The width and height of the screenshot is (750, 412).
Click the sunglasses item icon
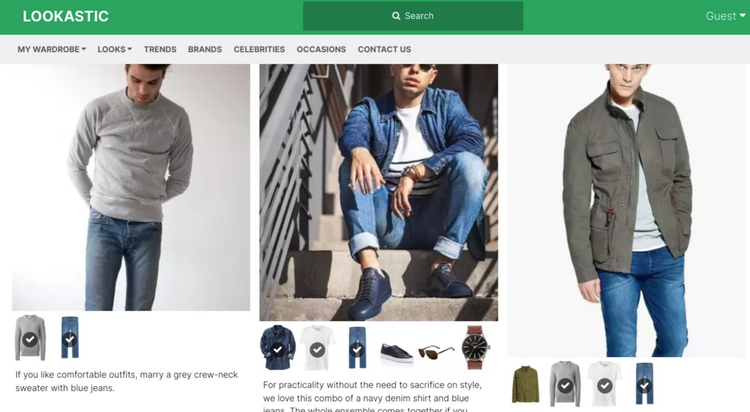436,350
